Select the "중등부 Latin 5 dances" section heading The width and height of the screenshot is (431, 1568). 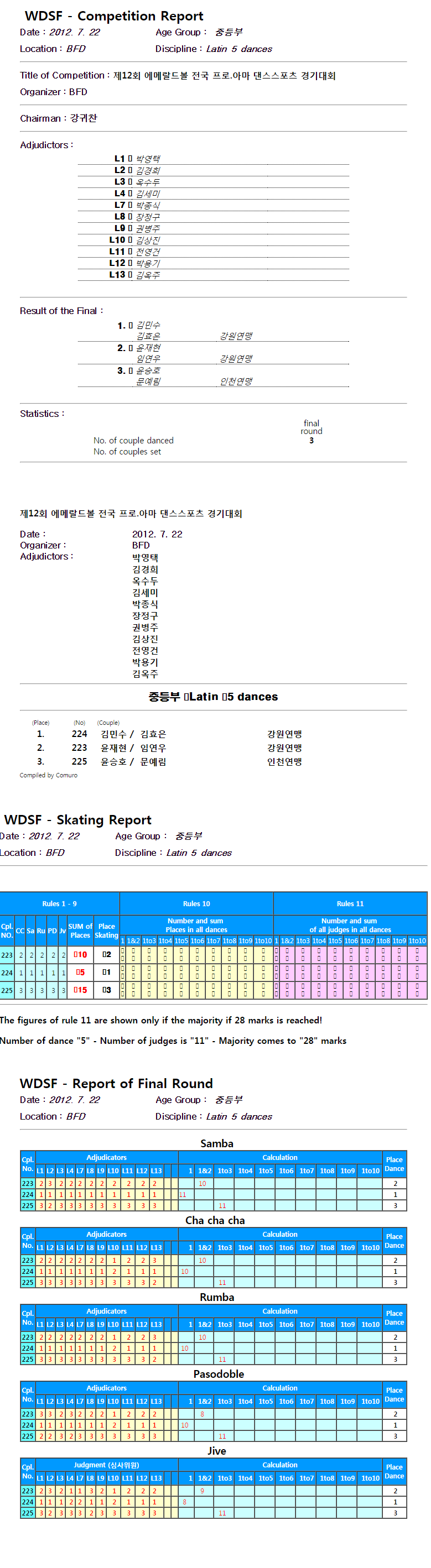click(213, 696)
